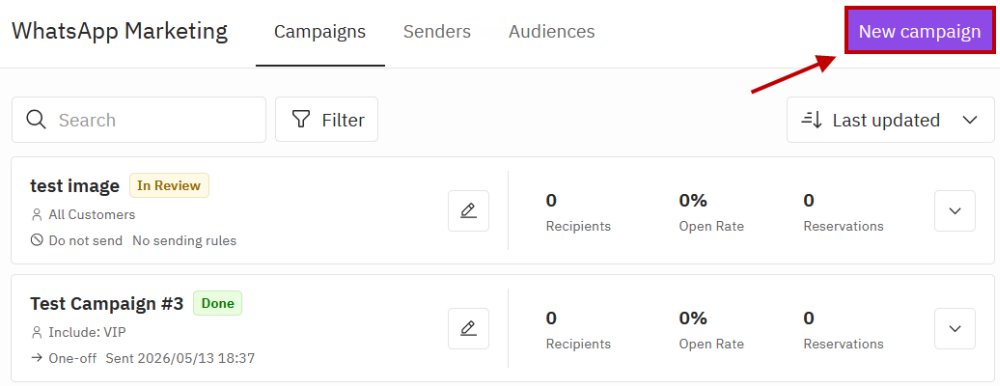This screenshot has width=1000, height=386.
Task: Expand Test Campaign #3 details chevron
Action: 955,329
